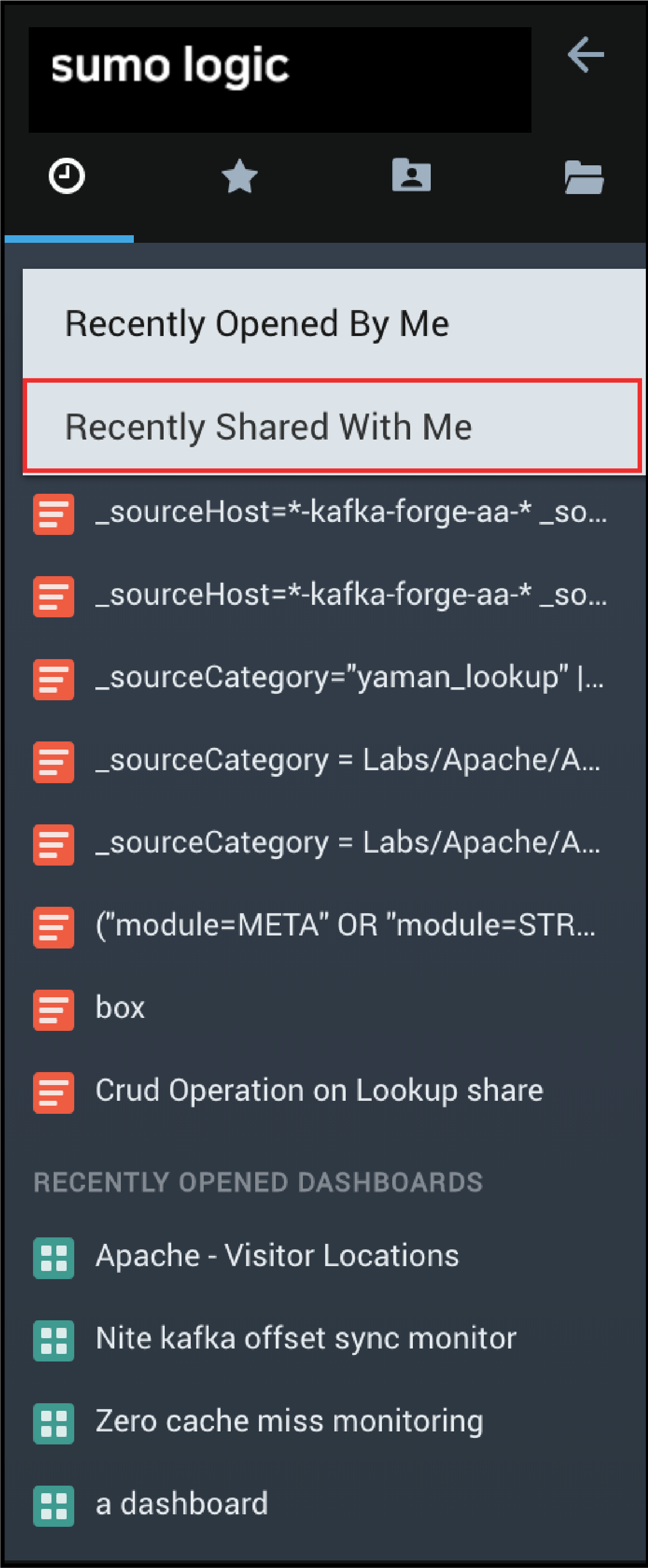Open the Library folder tab icon
The height and width of the screenshot is (1568, 648).
tap(584, 177)
